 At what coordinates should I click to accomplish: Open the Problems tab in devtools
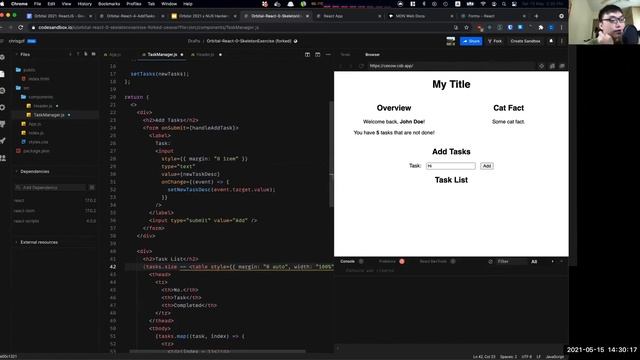tap(387, 262)
